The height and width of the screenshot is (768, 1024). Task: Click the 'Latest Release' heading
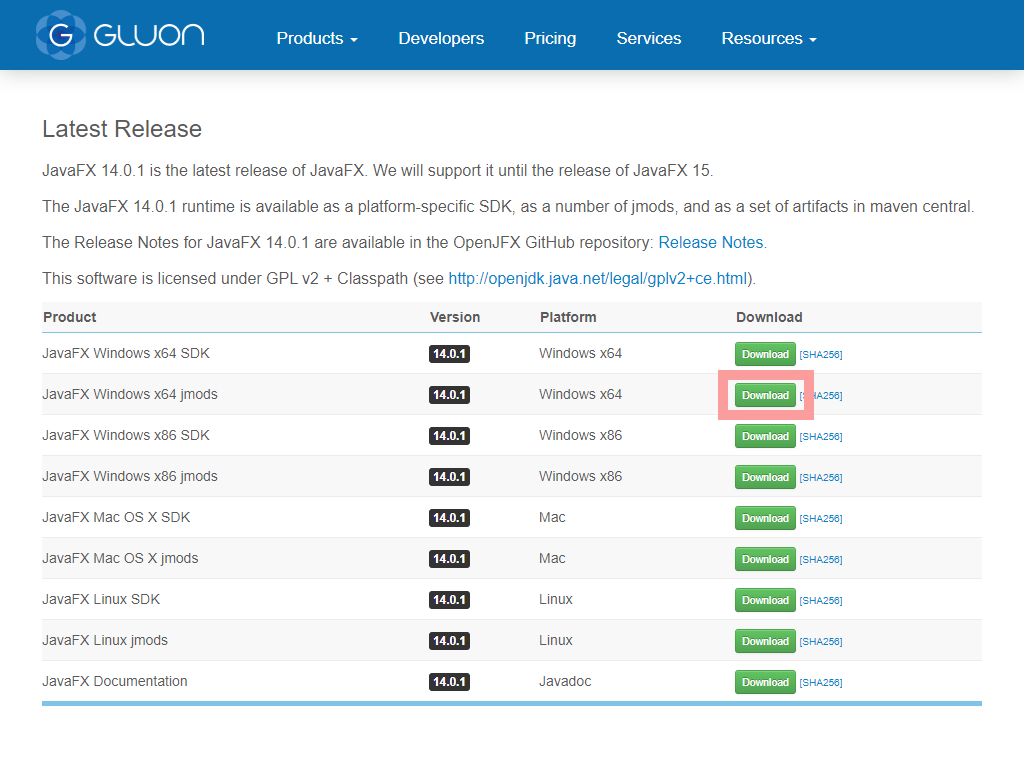122,129
